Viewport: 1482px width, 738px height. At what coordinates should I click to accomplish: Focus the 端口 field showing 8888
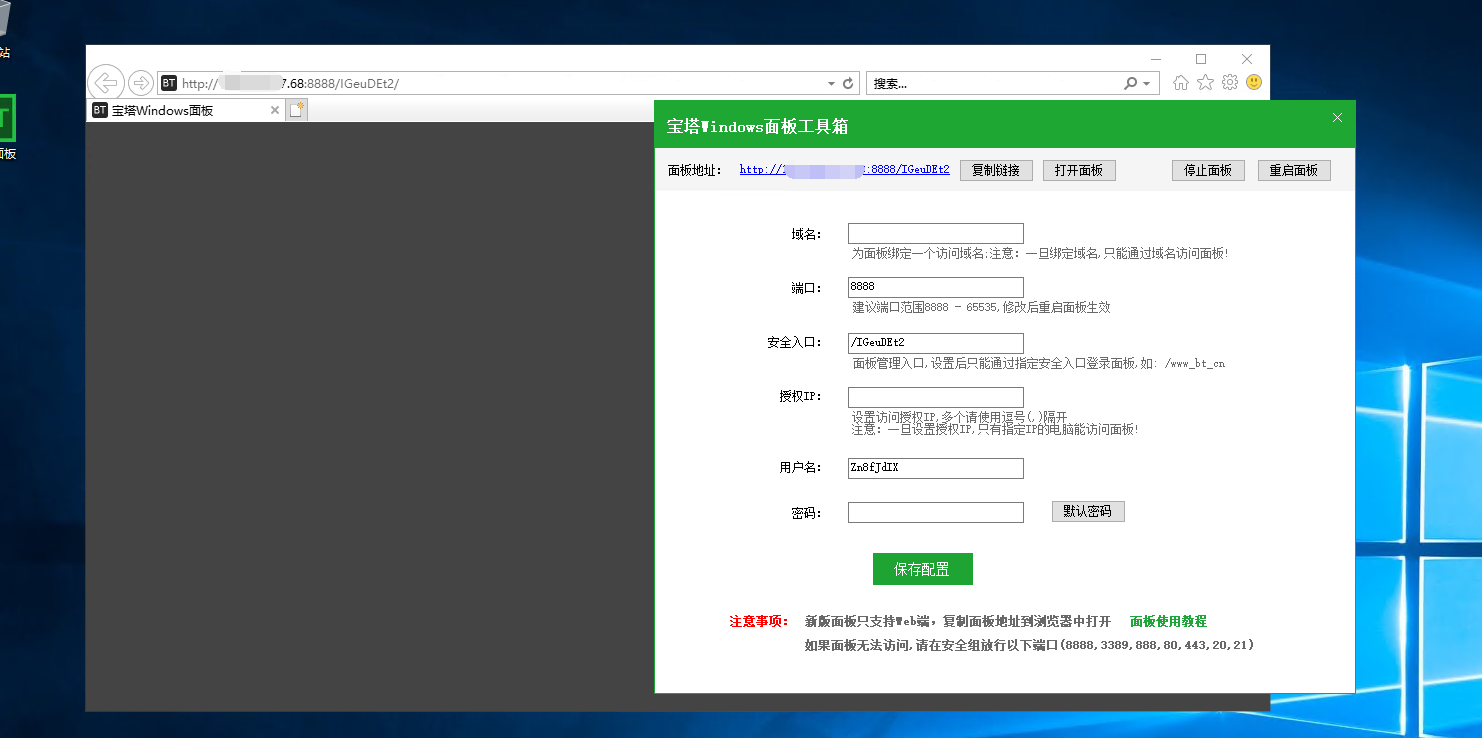coord(936,287)
